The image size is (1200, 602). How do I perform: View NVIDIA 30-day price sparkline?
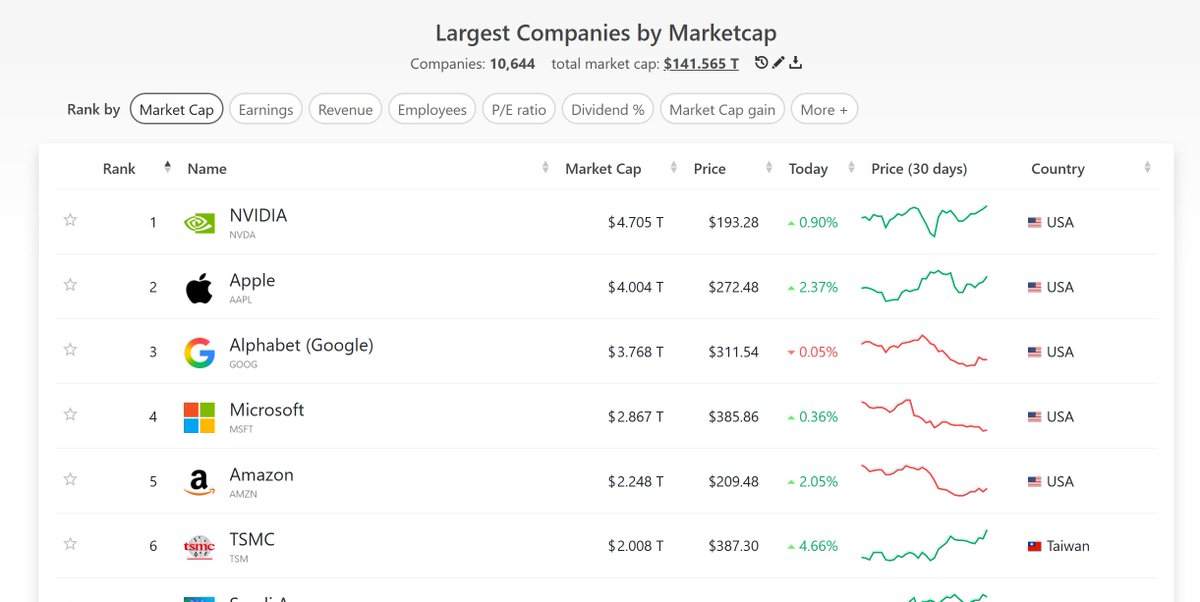[924, 221]
